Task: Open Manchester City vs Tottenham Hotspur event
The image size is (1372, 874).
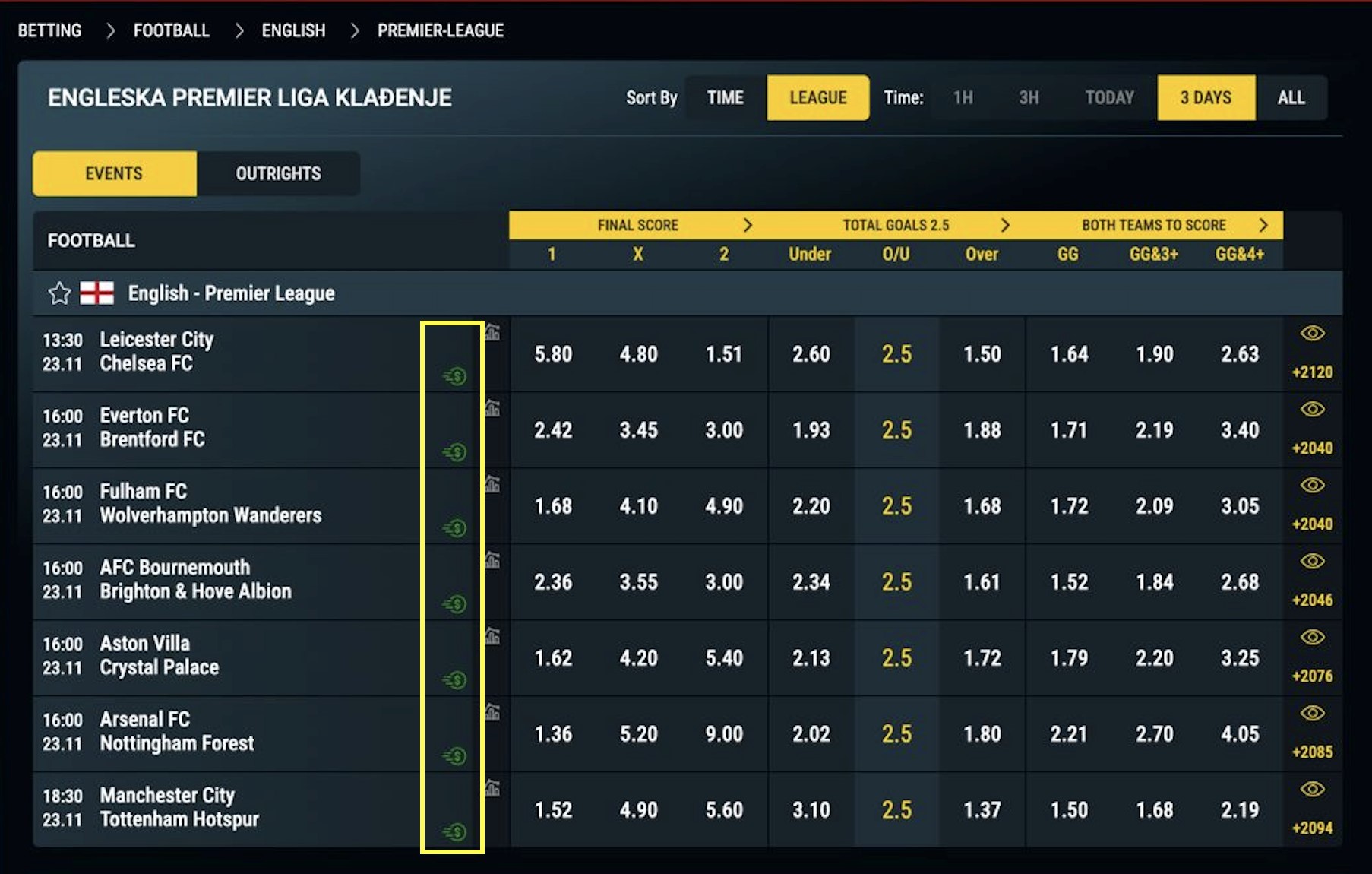Action: 179,807
